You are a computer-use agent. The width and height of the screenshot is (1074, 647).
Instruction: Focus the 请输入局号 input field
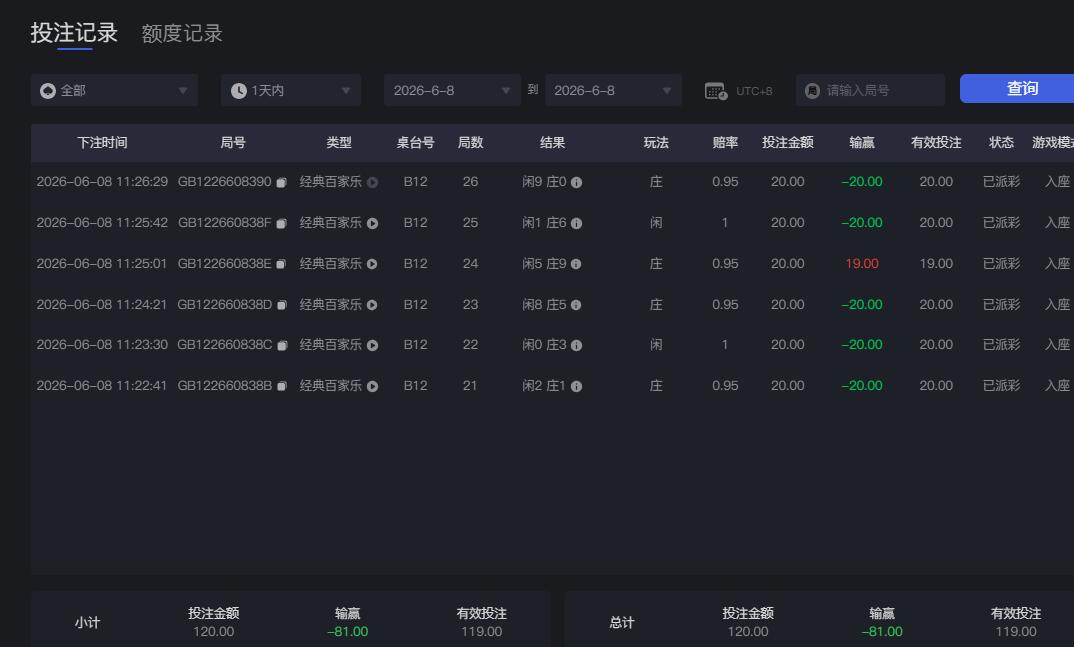coord(870,90)
